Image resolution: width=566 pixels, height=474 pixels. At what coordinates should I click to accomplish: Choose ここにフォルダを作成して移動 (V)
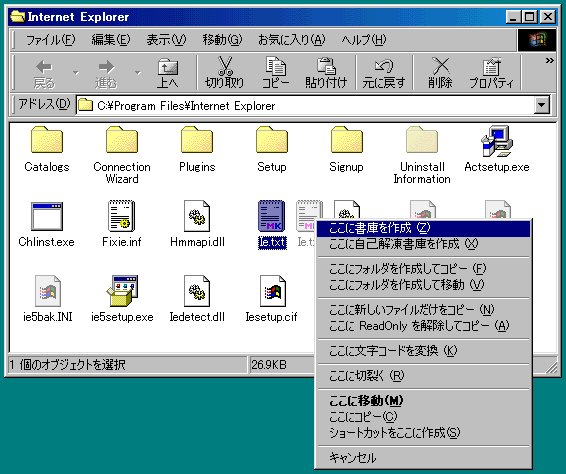(423, 285)
